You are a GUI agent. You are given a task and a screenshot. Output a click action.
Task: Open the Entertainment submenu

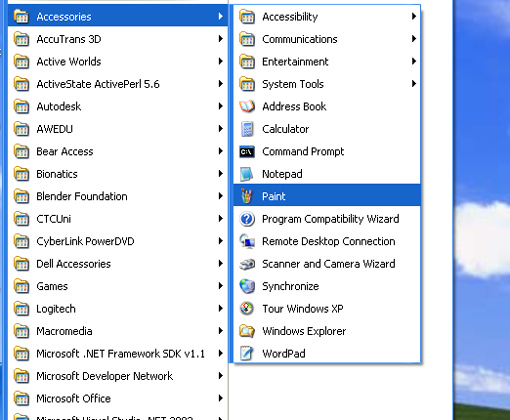pos(327,62)
